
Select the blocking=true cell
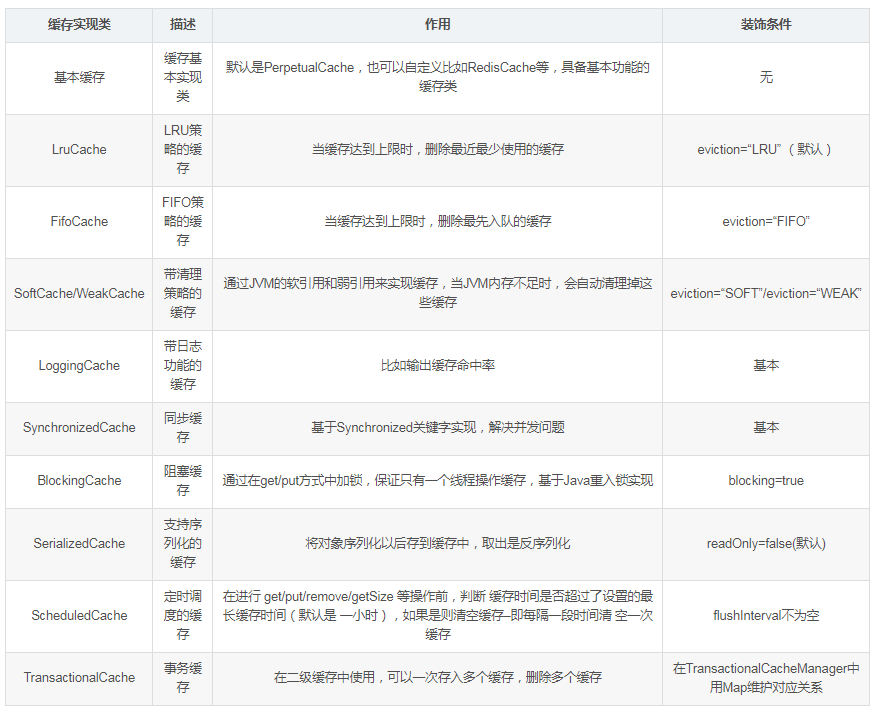(x=766, y=481)
